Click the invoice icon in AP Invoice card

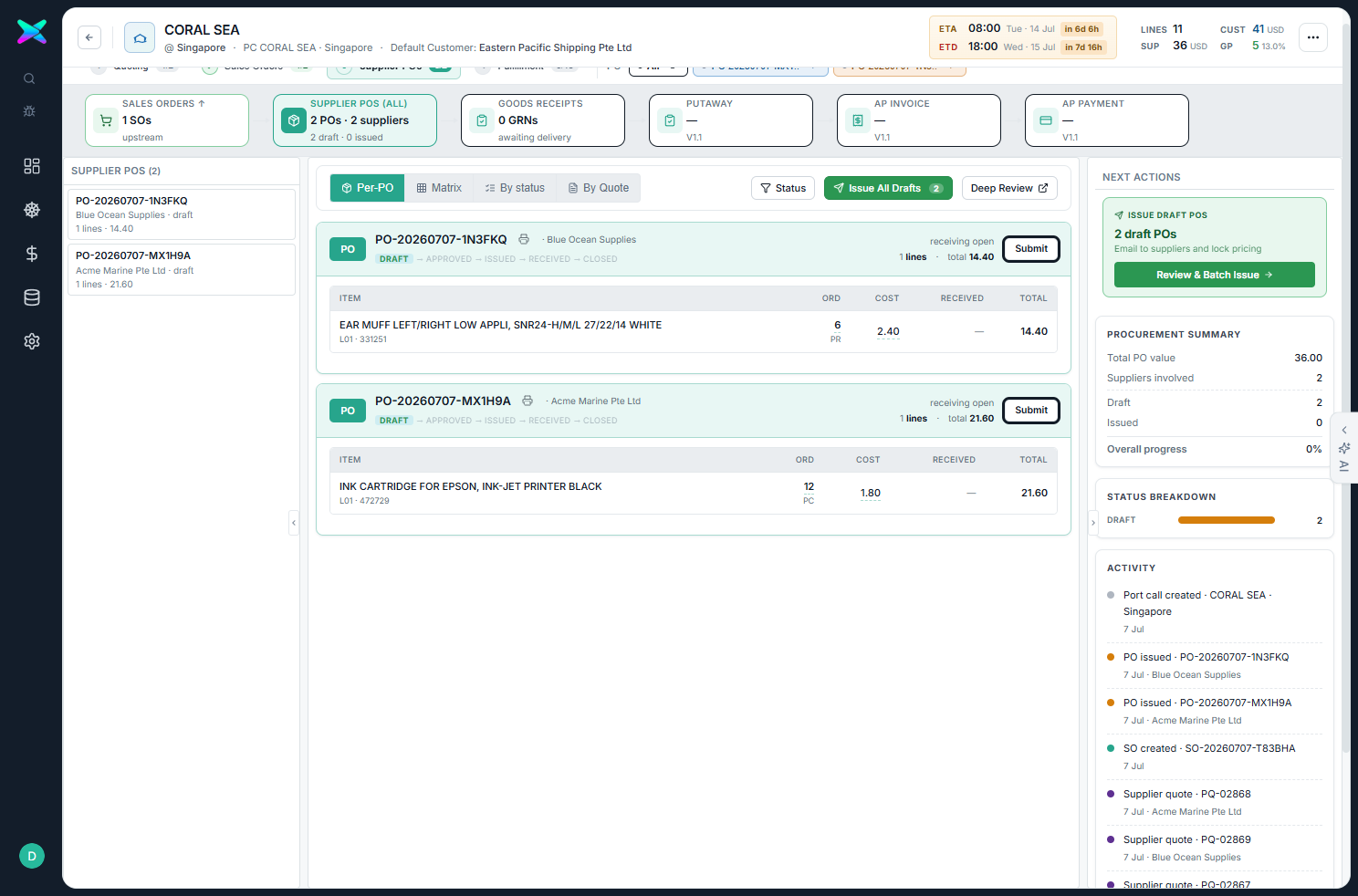pyautogui.click(x=858, y=120)
